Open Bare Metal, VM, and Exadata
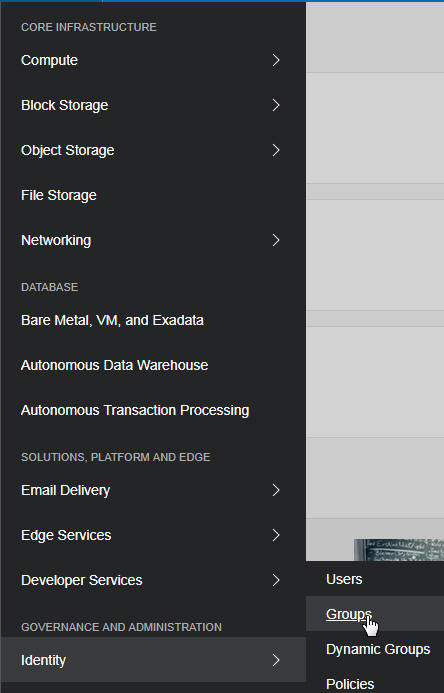The width and height of the screenshot is (444, 693). click(x=112, y=320)
